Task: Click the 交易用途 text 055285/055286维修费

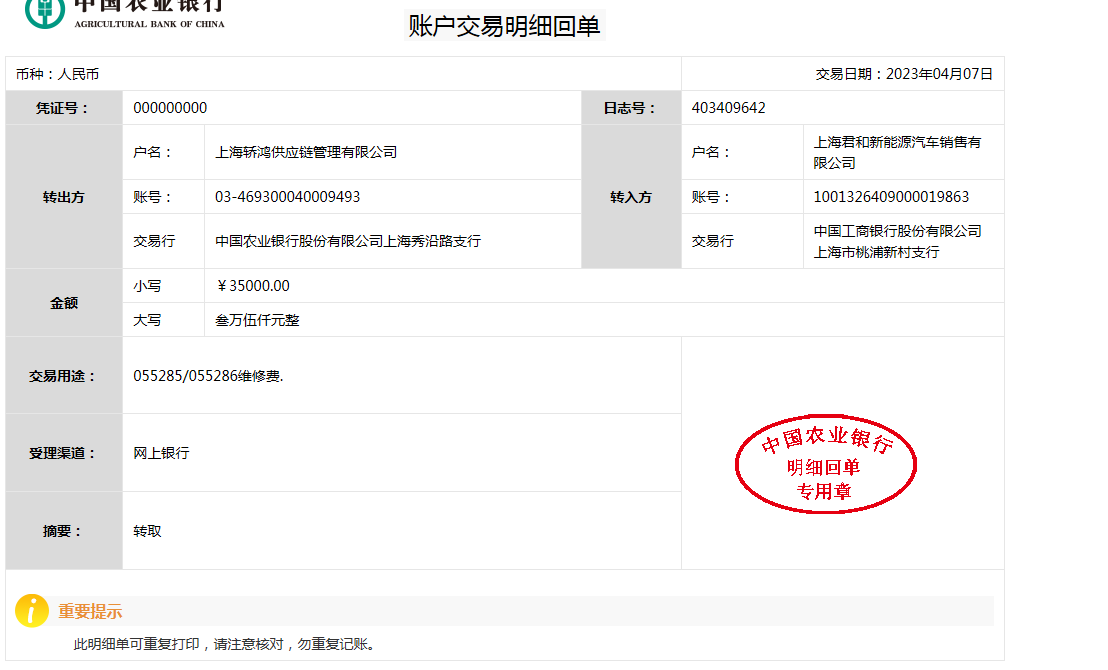Action: click(208, 376)
